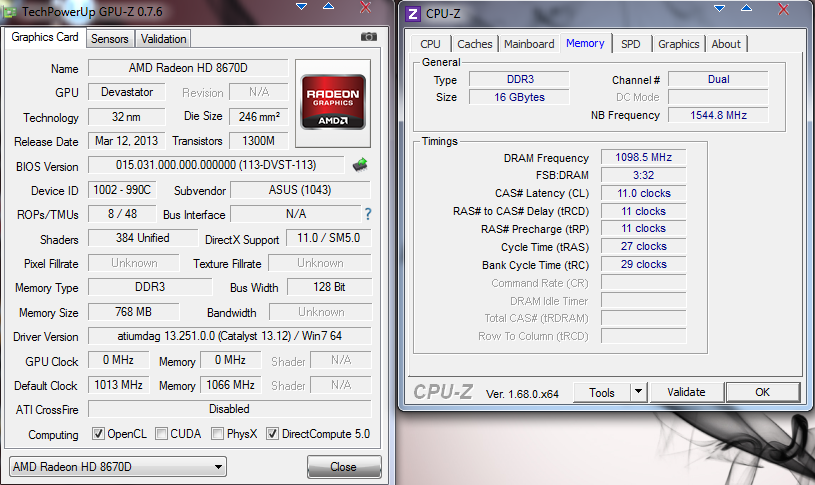Image resolution: width=815 pixels, height=485 pixels.
Task: Close GPU-Z with the red X
Action: 365,7
